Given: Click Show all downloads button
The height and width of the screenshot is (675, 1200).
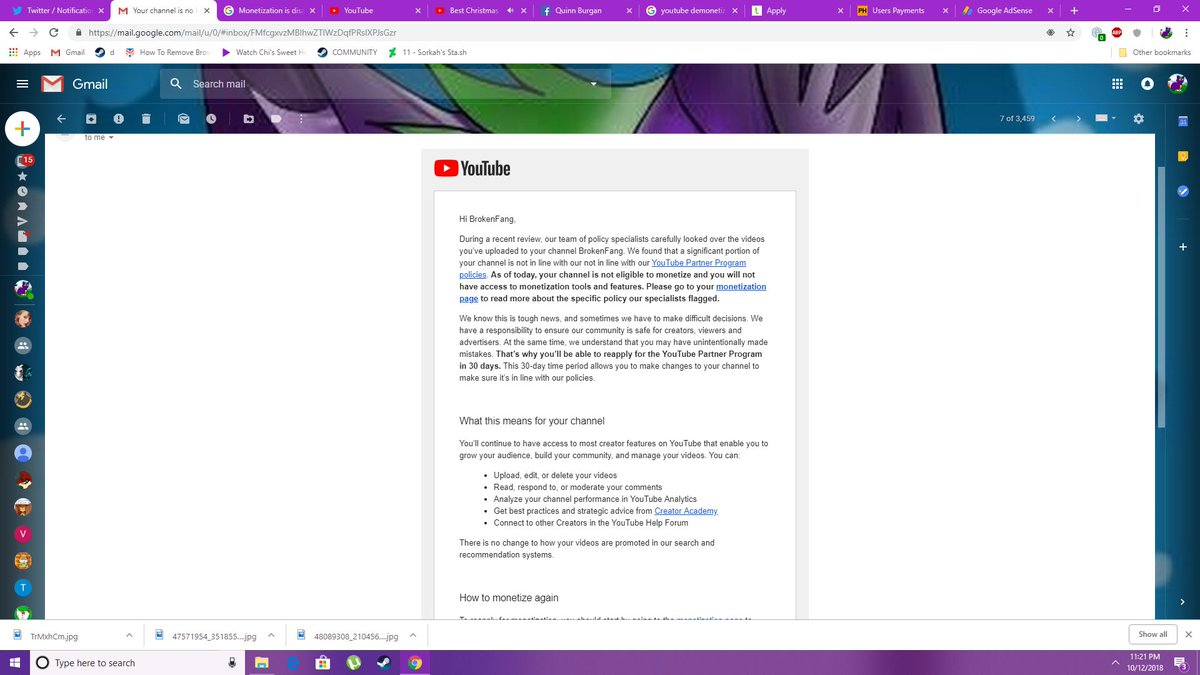Looking at the screenshot, I should point(1152,634).
